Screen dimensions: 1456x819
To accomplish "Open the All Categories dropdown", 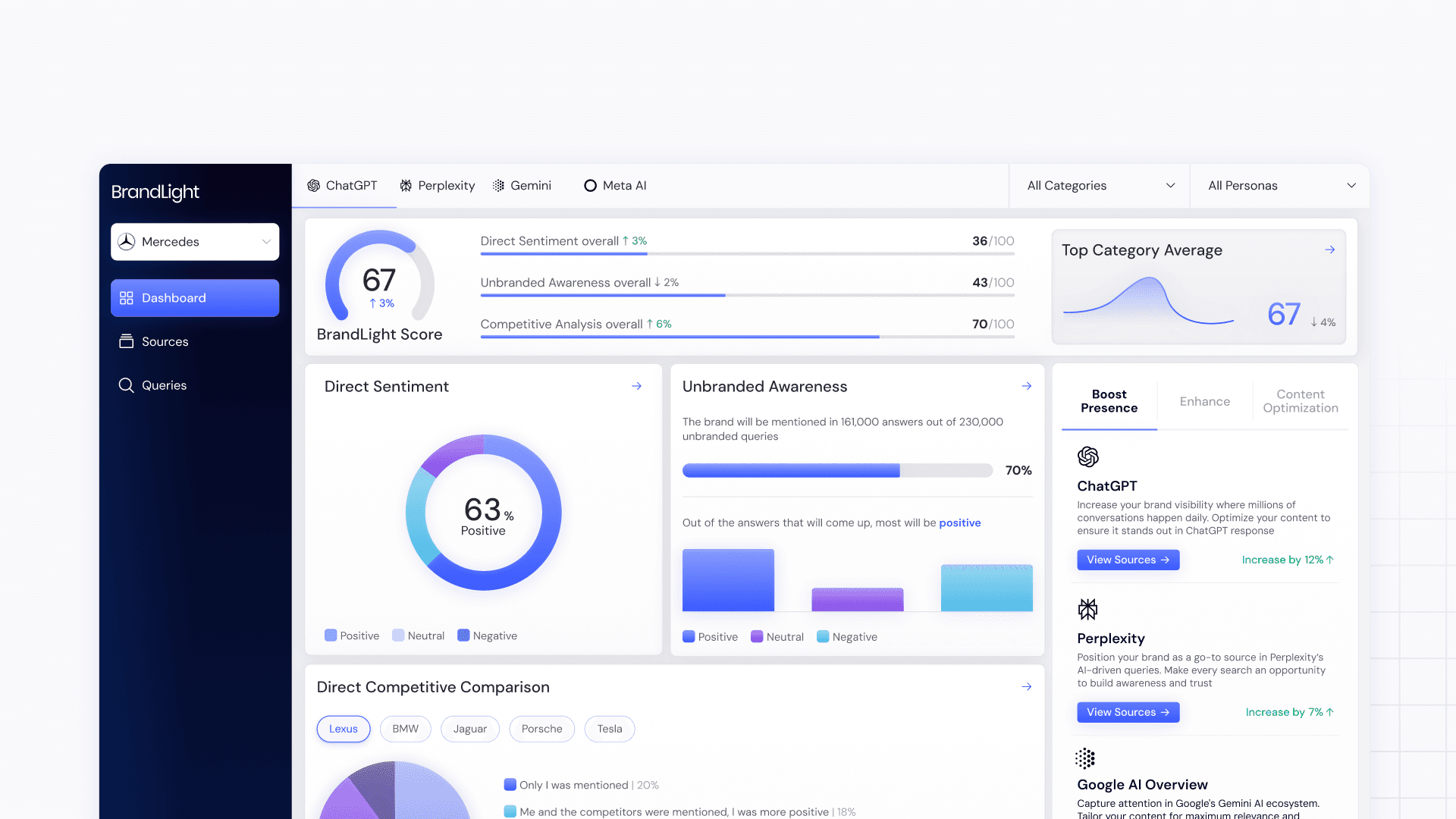I will 1100,186.
